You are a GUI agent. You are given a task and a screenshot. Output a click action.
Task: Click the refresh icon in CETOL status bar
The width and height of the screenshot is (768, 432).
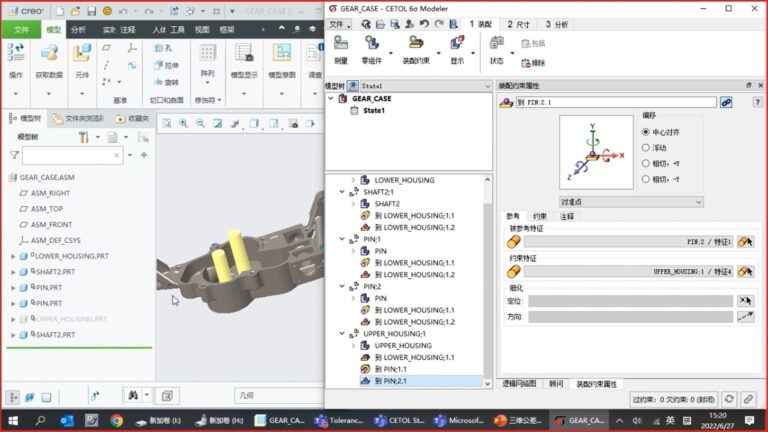(x=729, y=399)
